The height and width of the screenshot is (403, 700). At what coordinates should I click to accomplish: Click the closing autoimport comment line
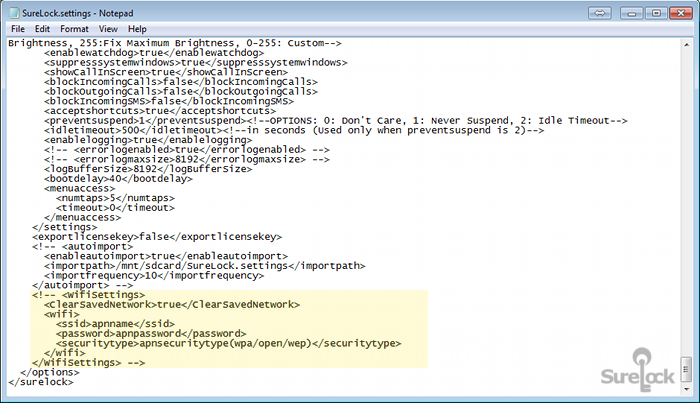[x=83, y=285]
